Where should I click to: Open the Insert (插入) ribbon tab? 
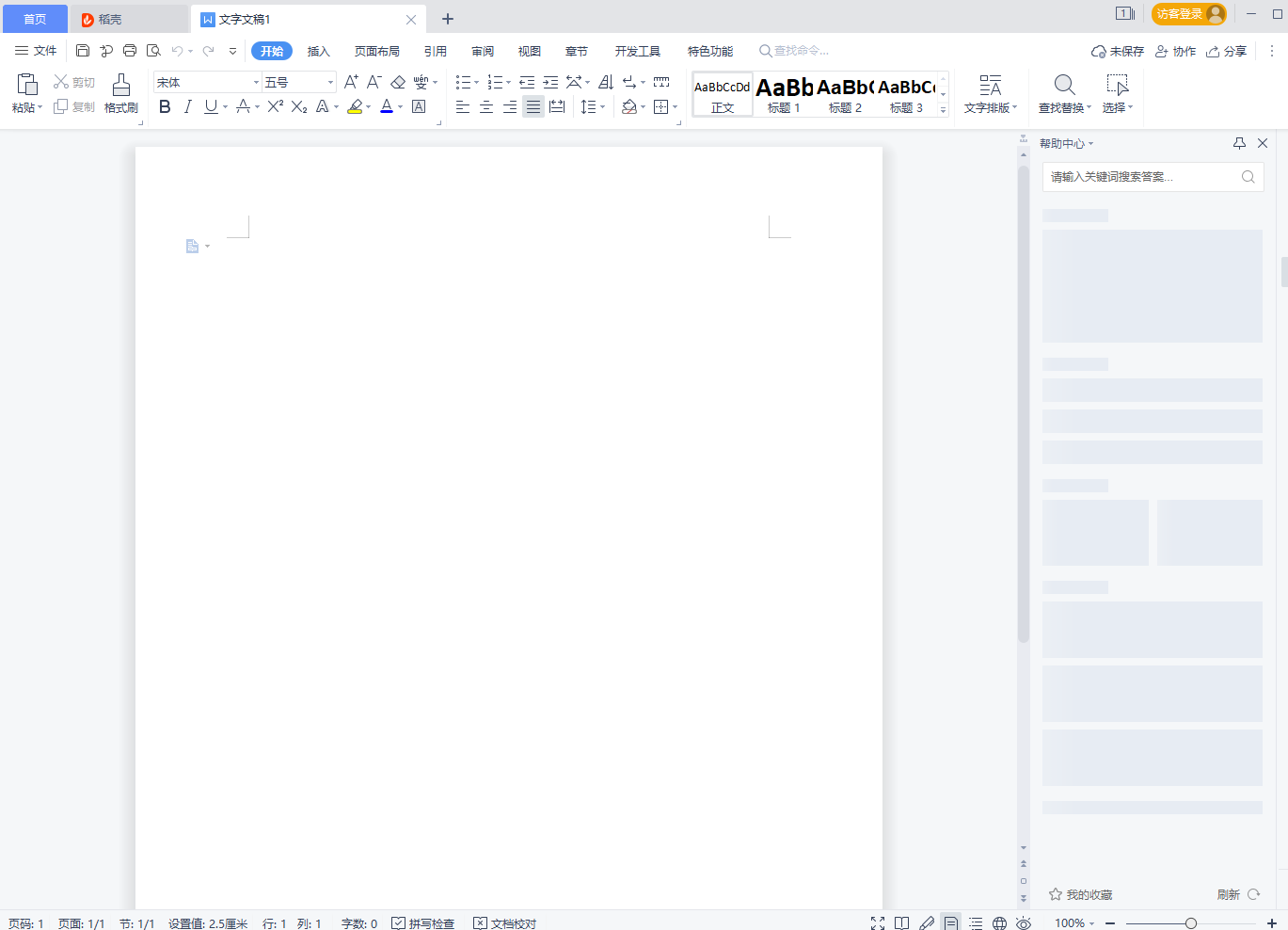point(319,51)
